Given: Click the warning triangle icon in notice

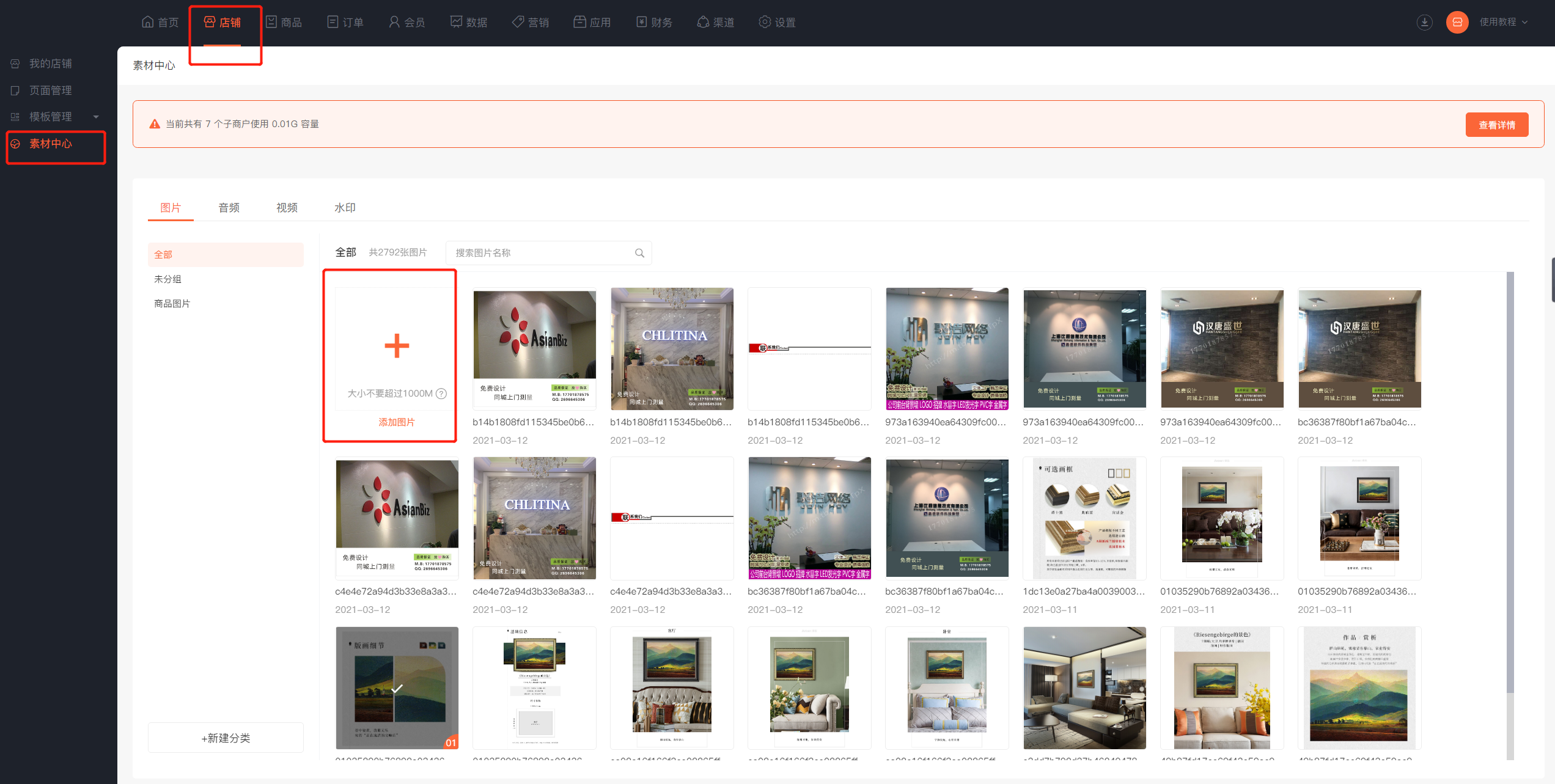Looking at the screenshot, I should click(x=155, y=124).
